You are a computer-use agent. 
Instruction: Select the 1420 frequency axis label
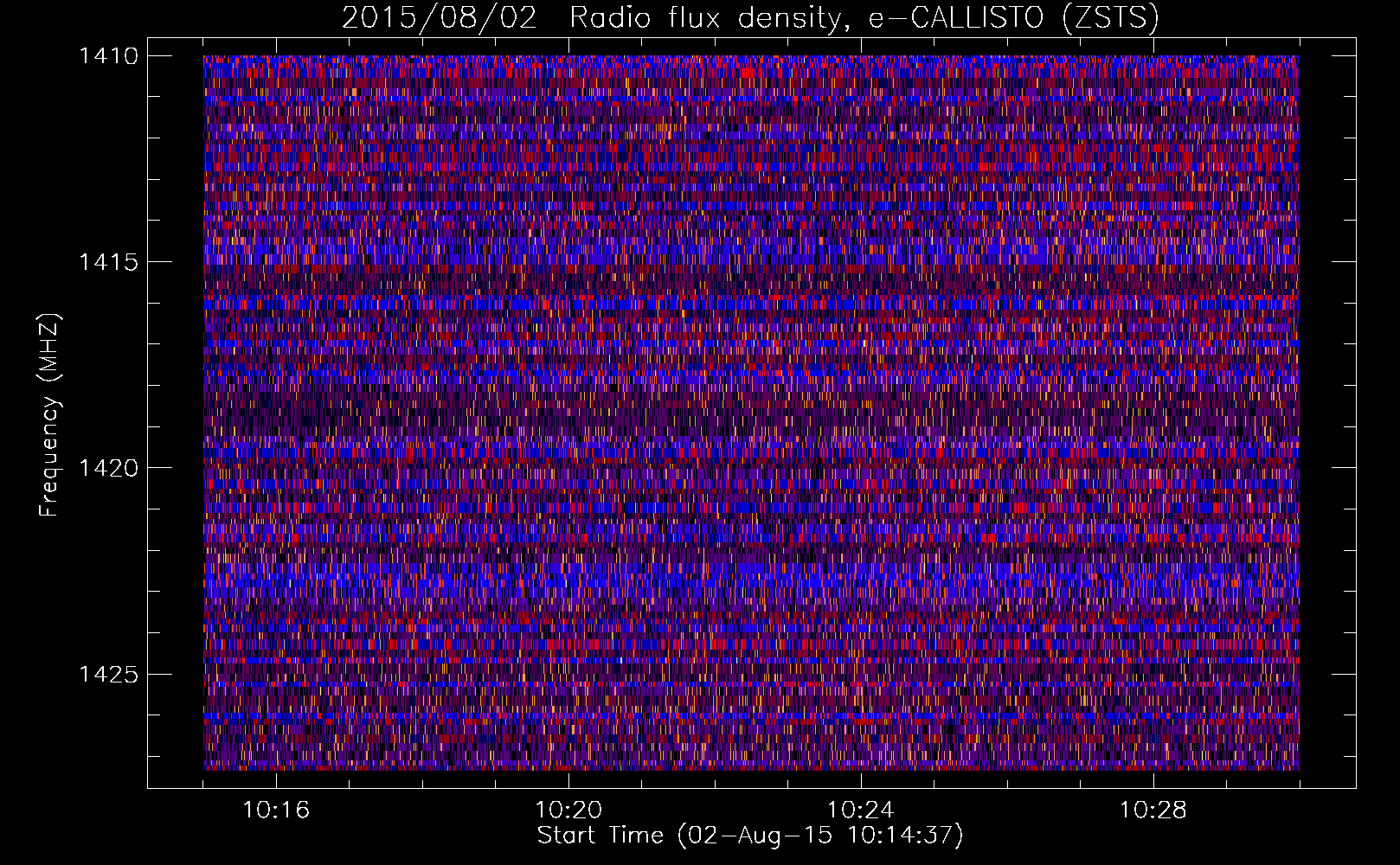108,468
